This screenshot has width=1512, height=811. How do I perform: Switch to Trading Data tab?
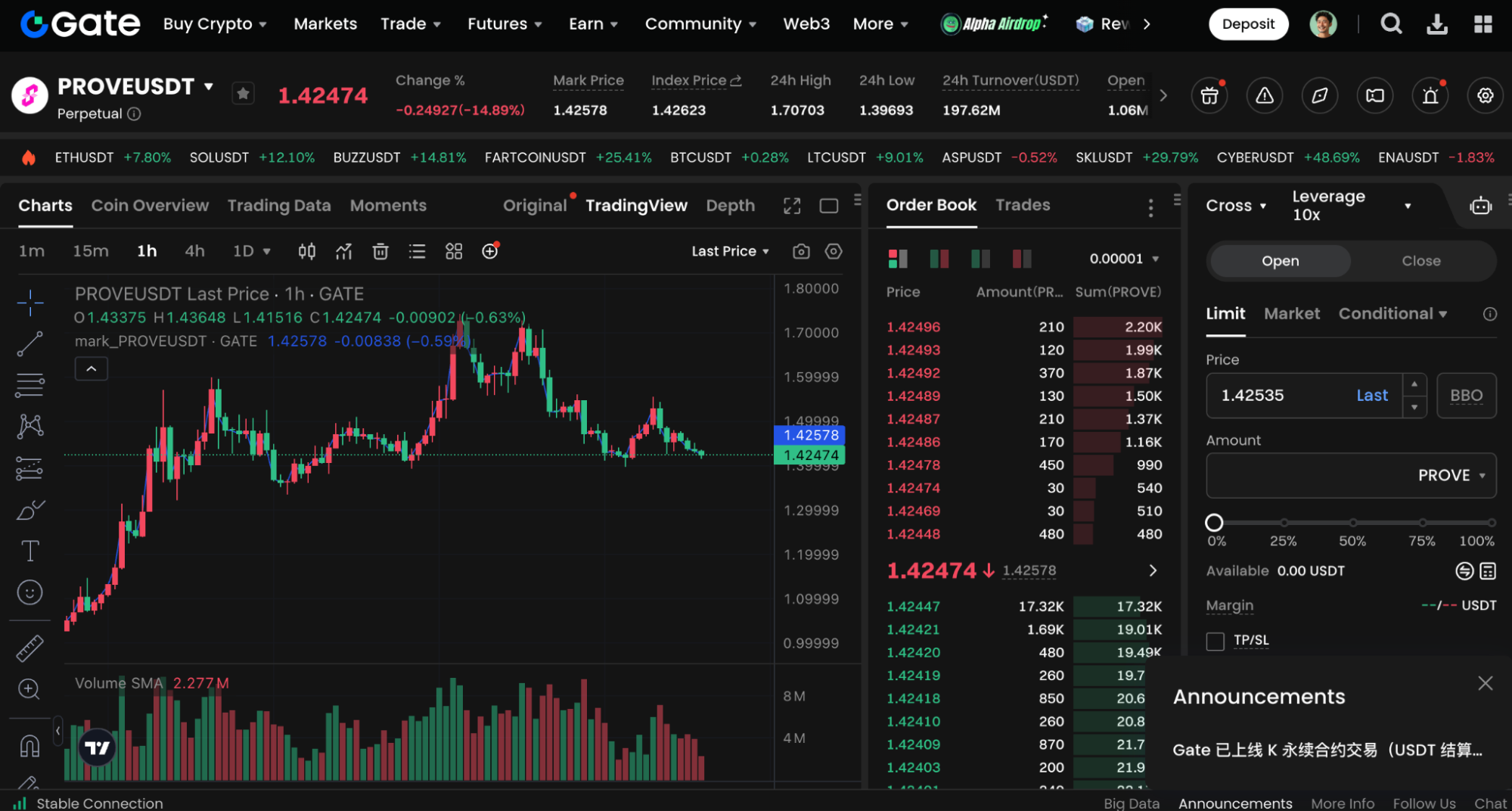[279, 206]
